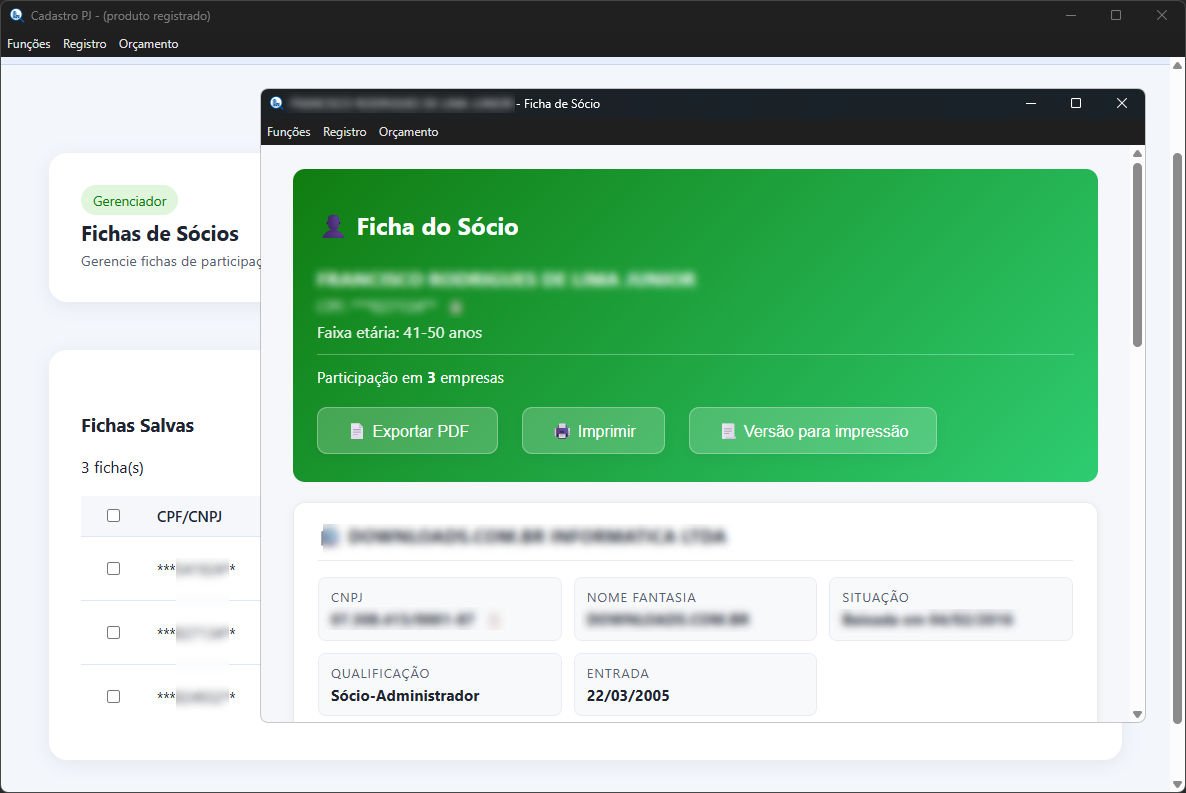This screenshot has width=1186, height=793.
Task: Tick the second ficha row checkbox
Action: pyautogui.click(x=113, y=632)
